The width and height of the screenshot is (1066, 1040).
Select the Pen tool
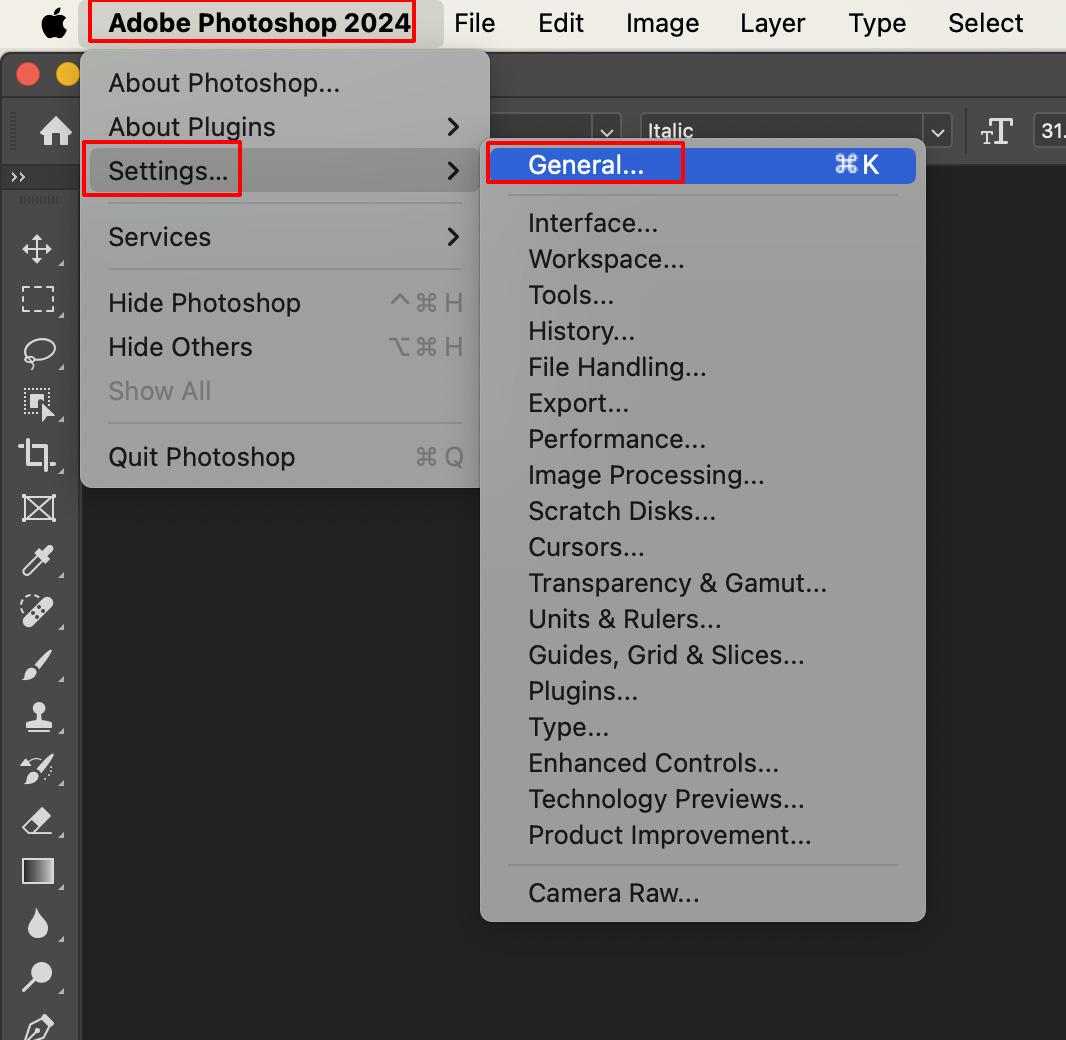tap(38, 1026)
